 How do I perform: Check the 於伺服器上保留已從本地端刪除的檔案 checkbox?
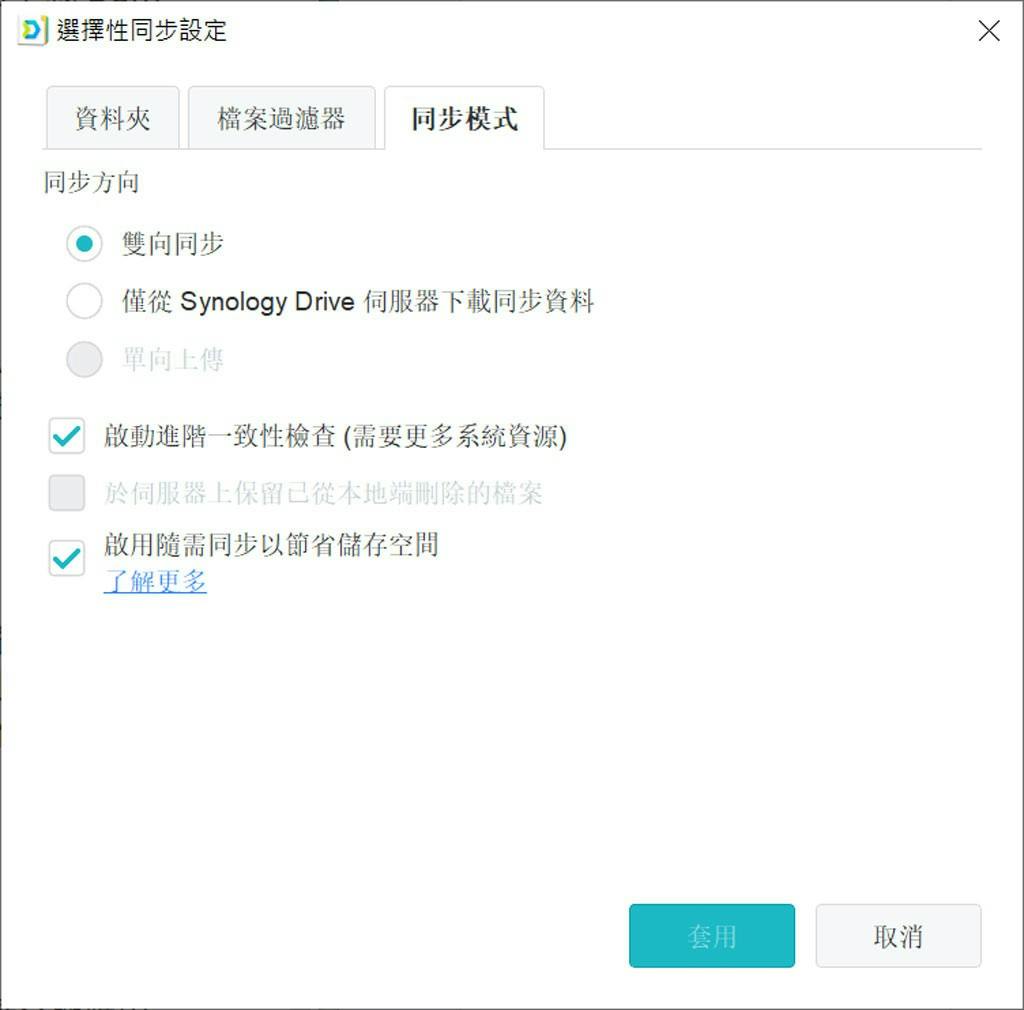point(67,493)
